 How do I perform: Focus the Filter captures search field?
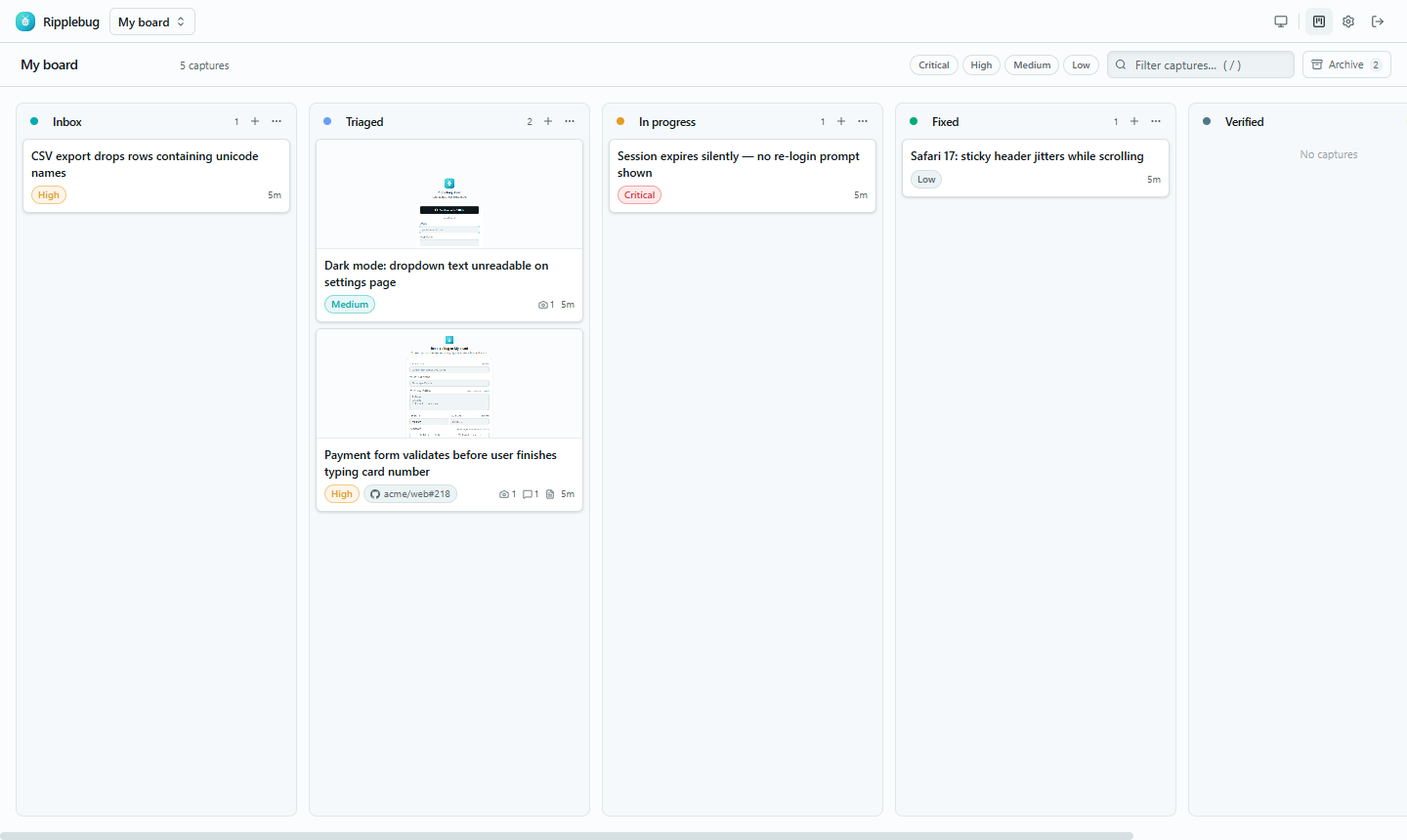pos(1201,64)
